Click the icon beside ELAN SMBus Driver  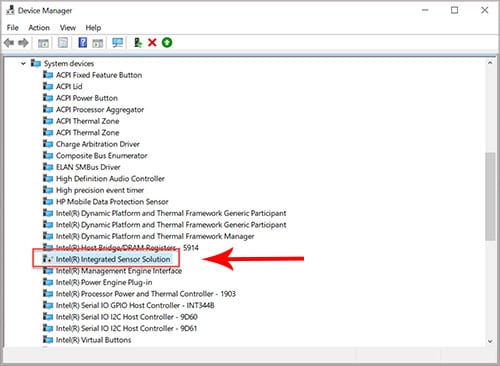tap(48, 167)
